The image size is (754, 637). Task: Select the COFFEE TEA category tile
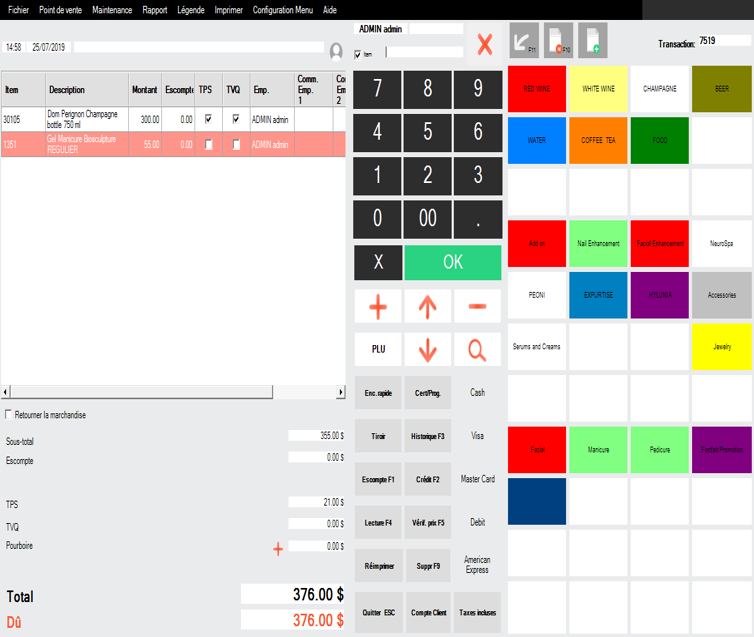coord(598,140)
